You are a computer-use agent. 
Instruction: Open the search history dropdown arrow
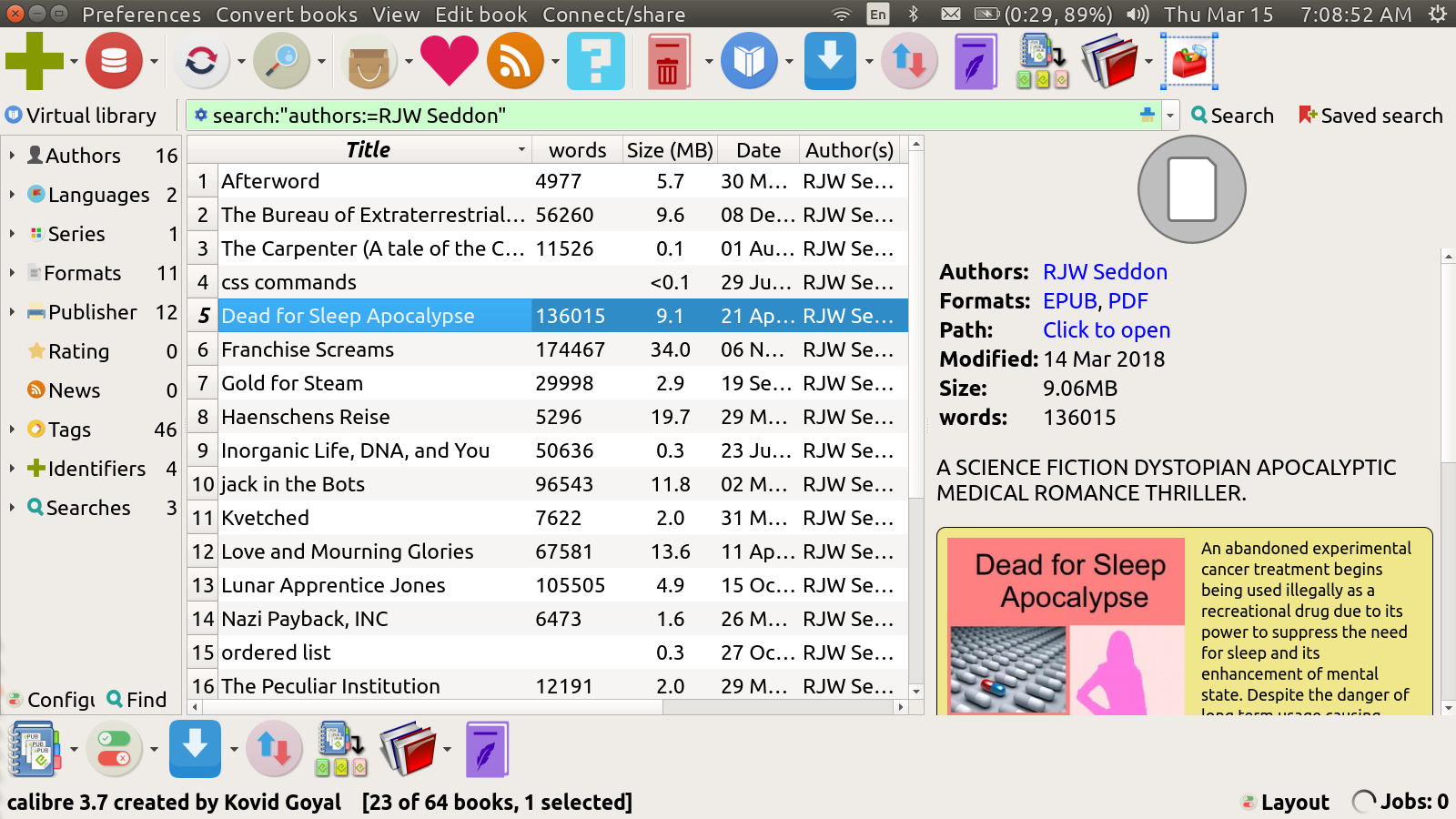(1170, 116)
